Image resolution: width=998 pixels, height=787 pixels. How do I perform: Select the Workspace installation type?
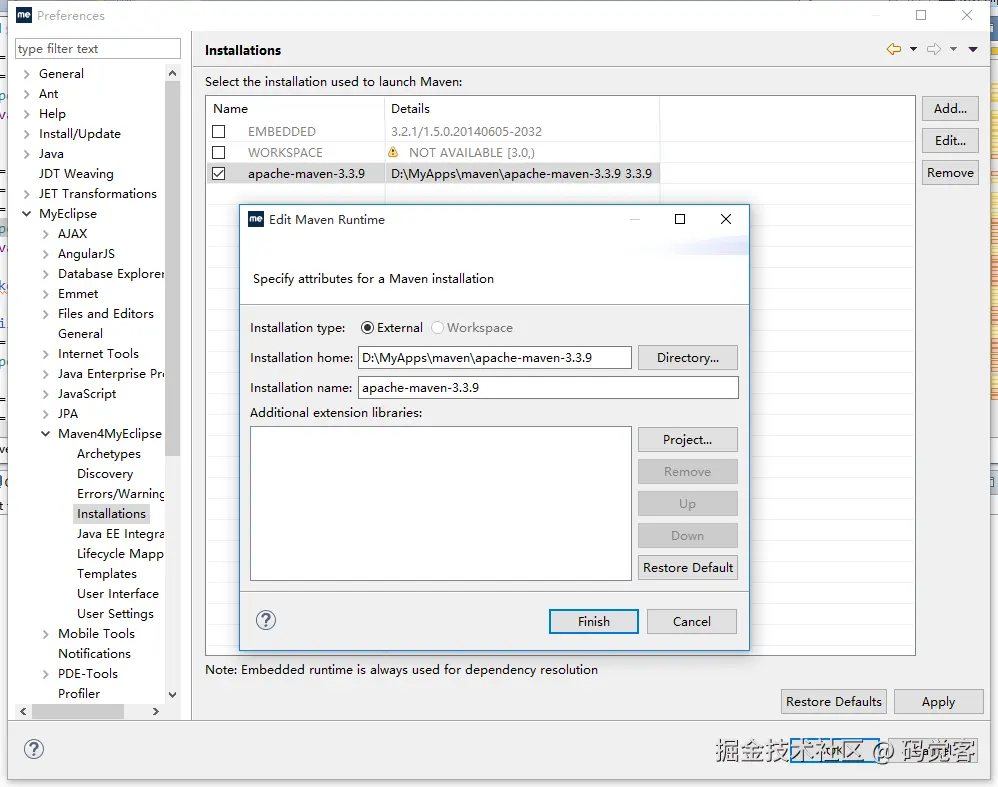coord(437,327)
